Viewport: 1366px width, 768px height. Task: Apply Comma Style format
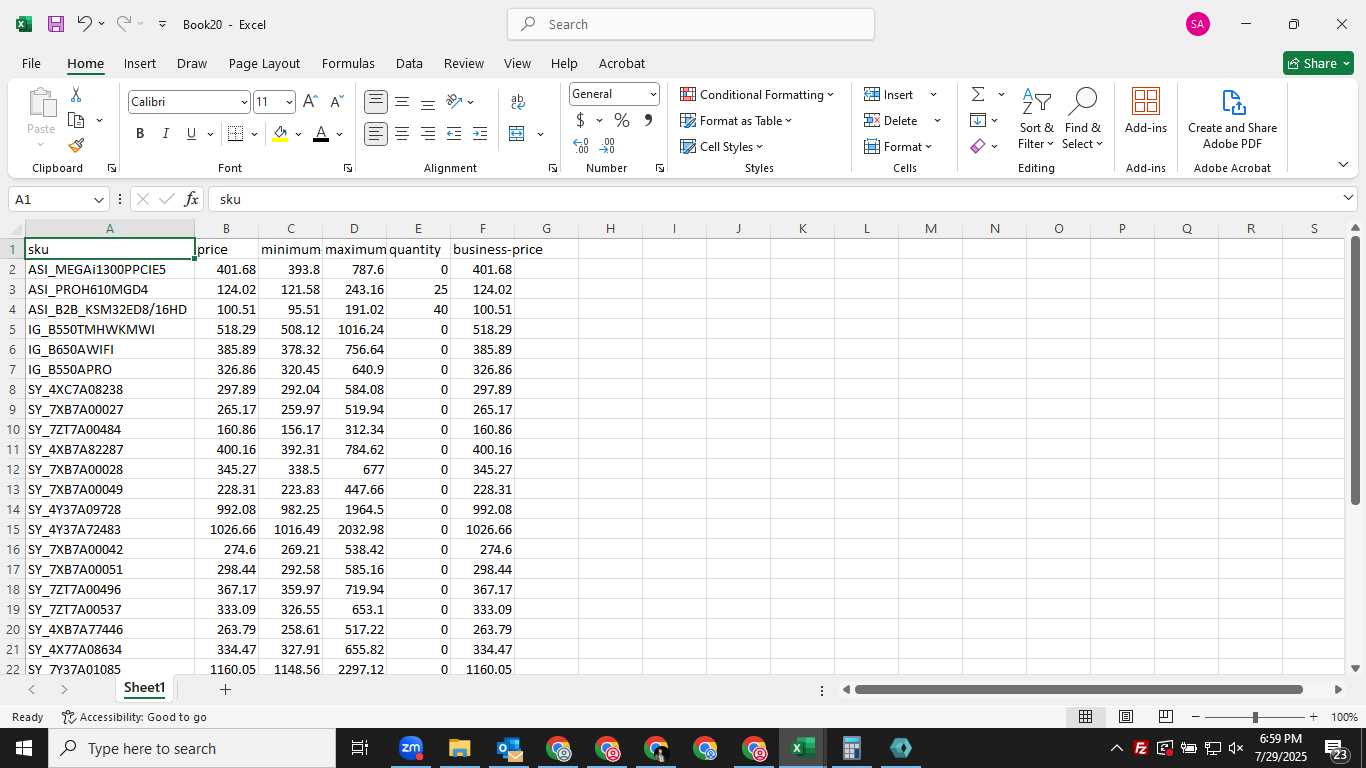tap(648, 120)
